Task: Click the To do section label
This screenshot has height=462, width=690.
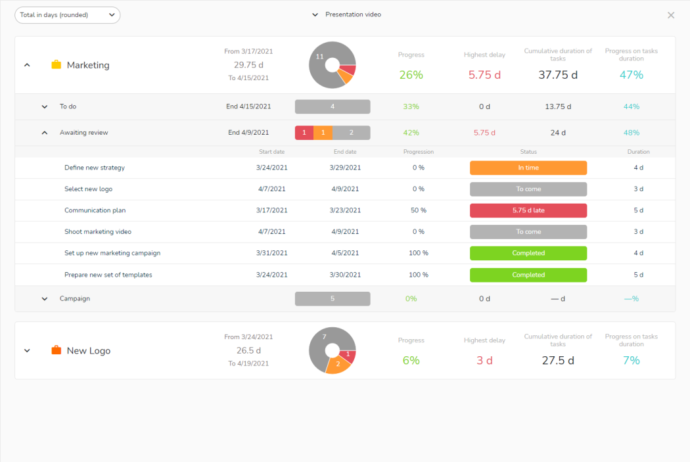Action: click(x=68, y=106)
